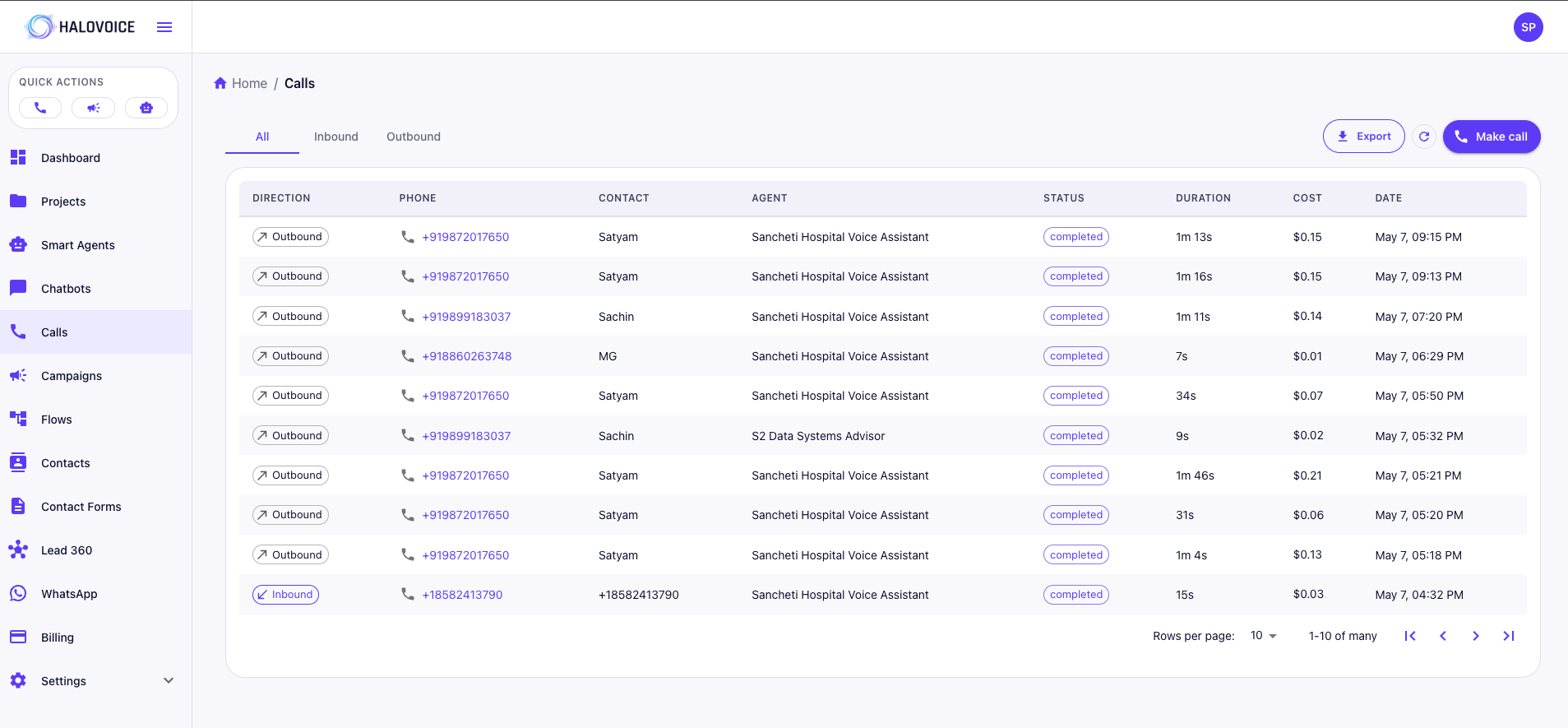1568x728 pixels.
Task: Open Flows from the sidebar
Action: 95,420
